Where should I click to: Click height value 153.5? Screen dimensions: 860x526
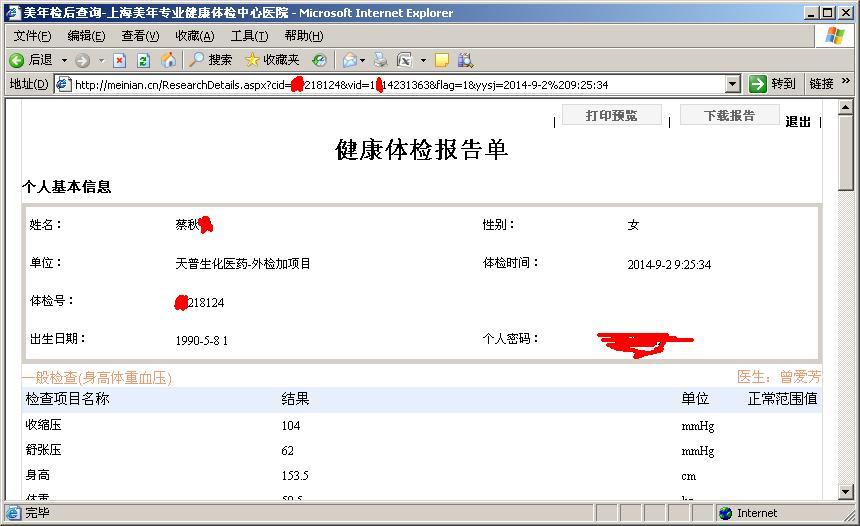click(295, 476)
